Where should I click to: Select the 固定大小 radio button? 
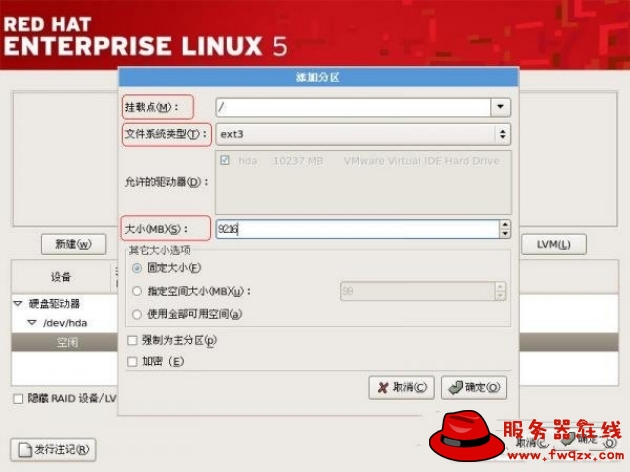tap(137, 268)
